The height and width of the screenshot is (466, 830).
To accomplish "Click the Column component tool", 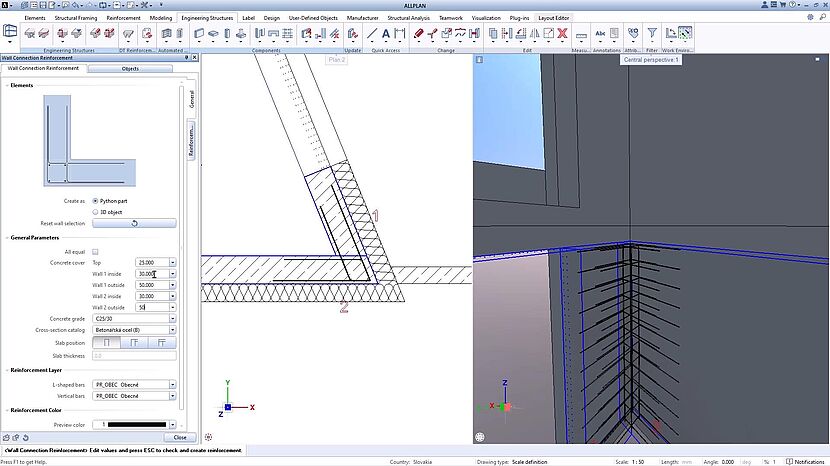I will (x=227, y=34).
